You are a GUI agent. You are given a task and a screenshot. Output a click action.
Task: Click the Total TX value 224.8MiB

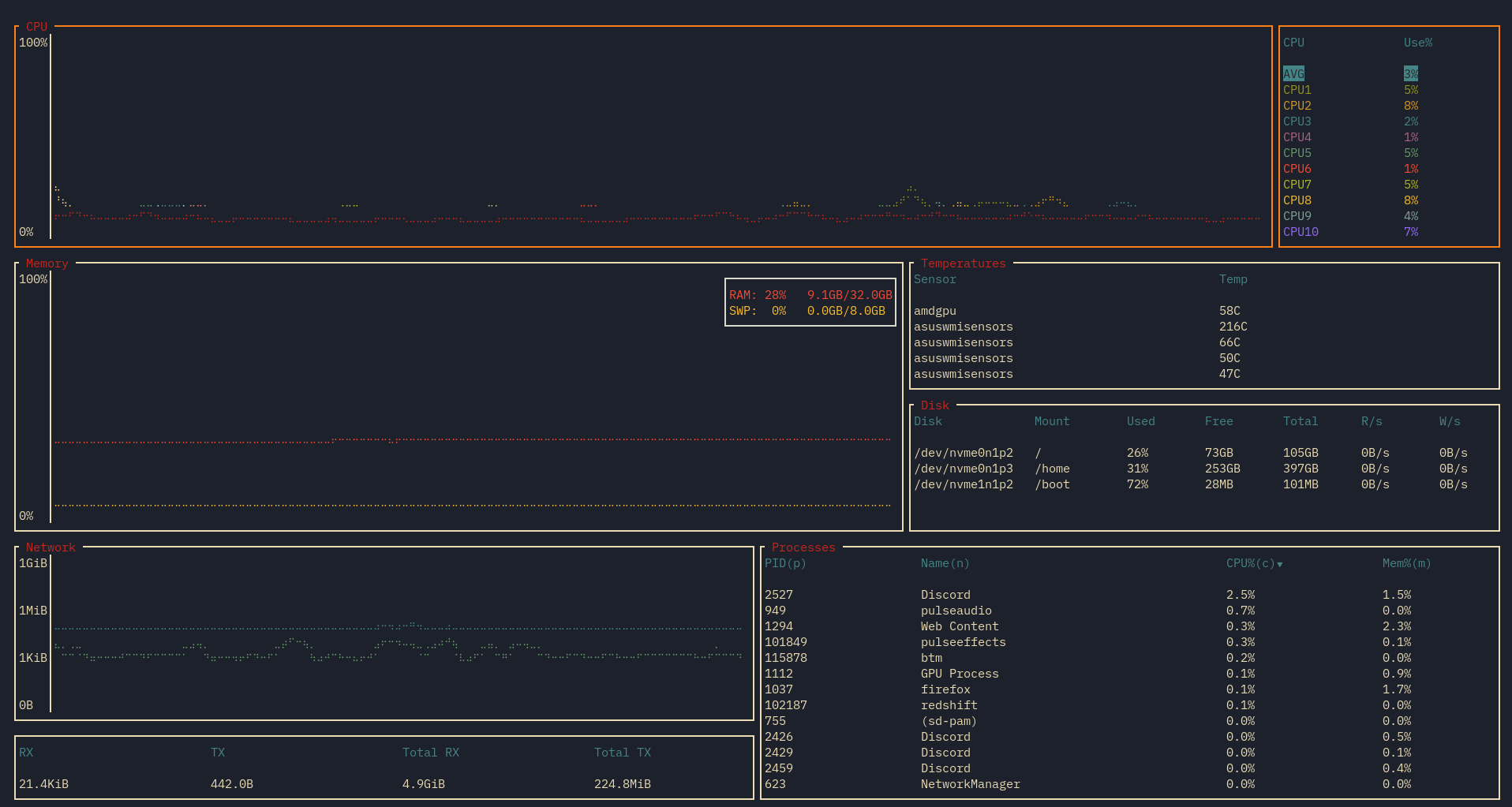pyautogui.click(x=623, y=784)
